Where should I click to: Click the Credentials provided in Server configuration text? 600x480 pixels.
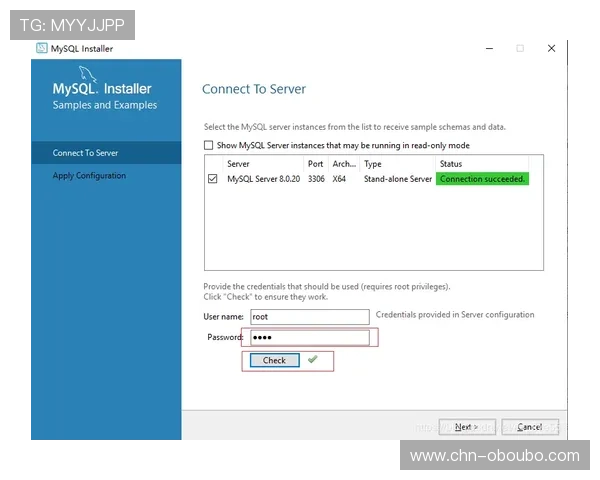455,315
